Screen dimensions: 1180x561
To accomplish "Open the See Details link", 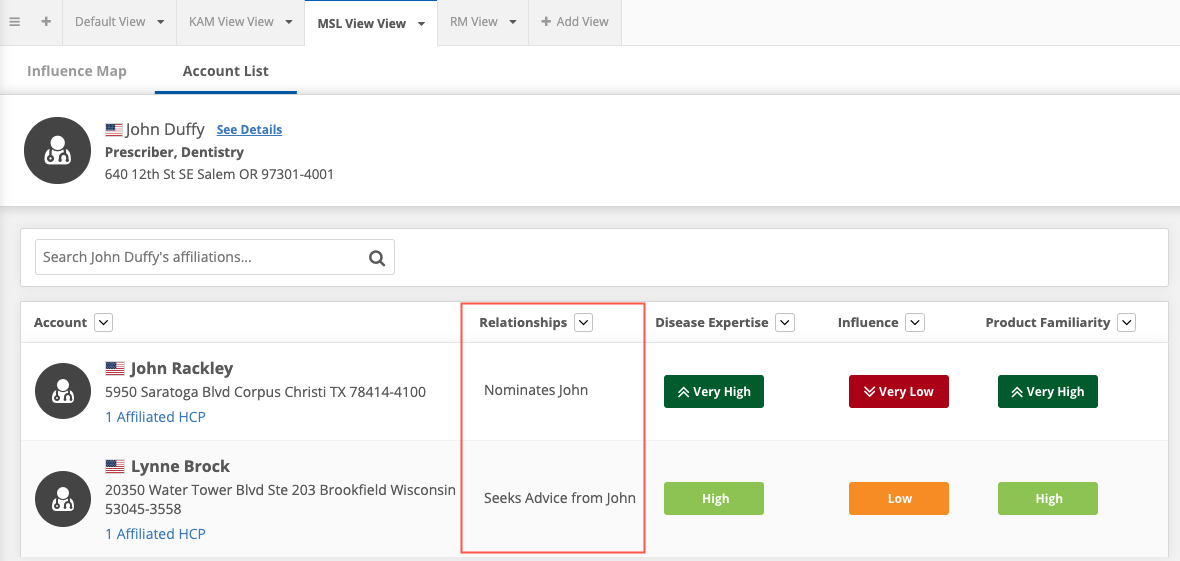I will pos(249,130).
